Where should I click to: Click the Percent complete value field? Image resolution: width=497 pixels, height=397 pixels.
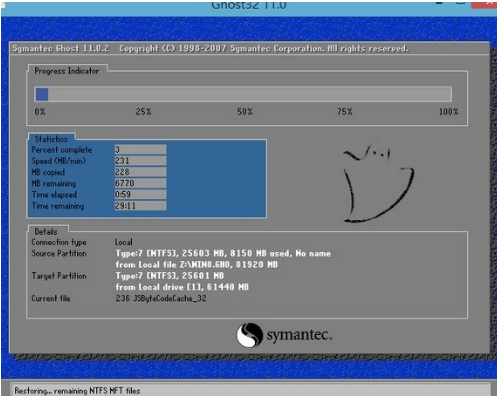(140, 150)
